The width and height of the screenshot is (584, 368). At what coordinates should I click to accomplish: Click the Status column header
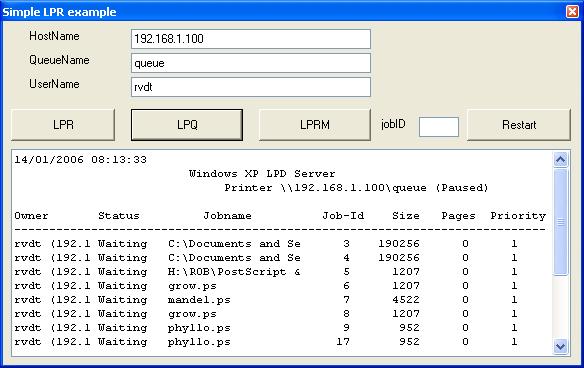119,216
